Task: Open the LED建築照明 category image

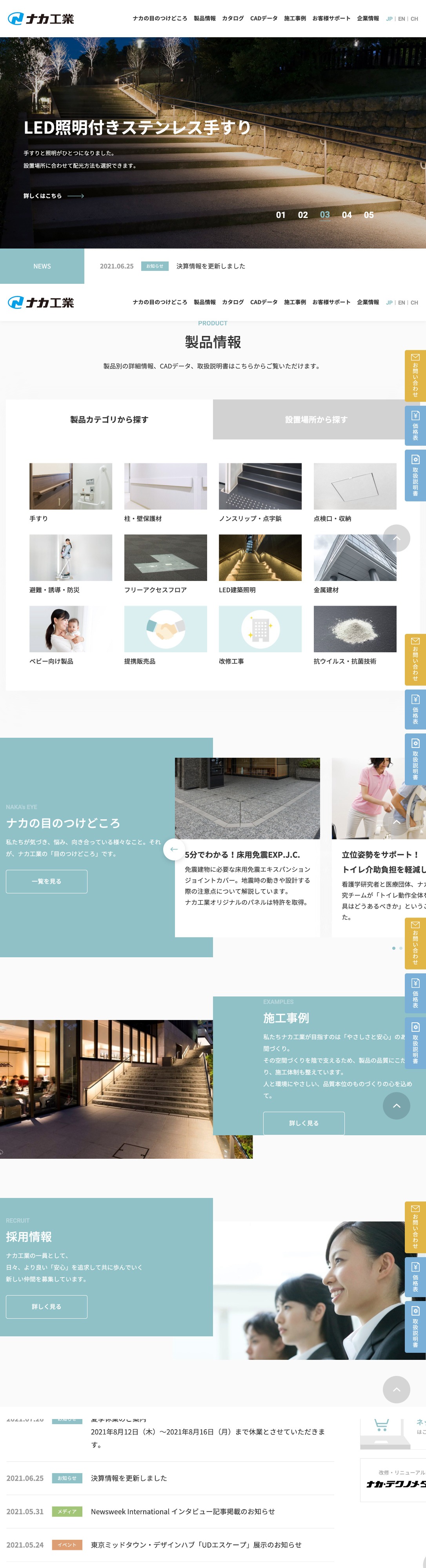Action: 260,557
